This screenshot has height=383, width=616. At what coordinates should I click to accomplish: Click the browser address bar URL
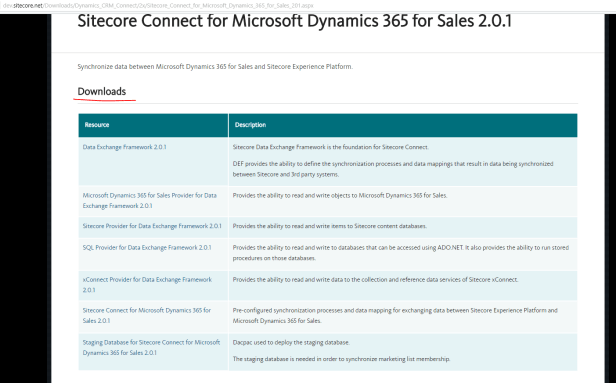158,5
